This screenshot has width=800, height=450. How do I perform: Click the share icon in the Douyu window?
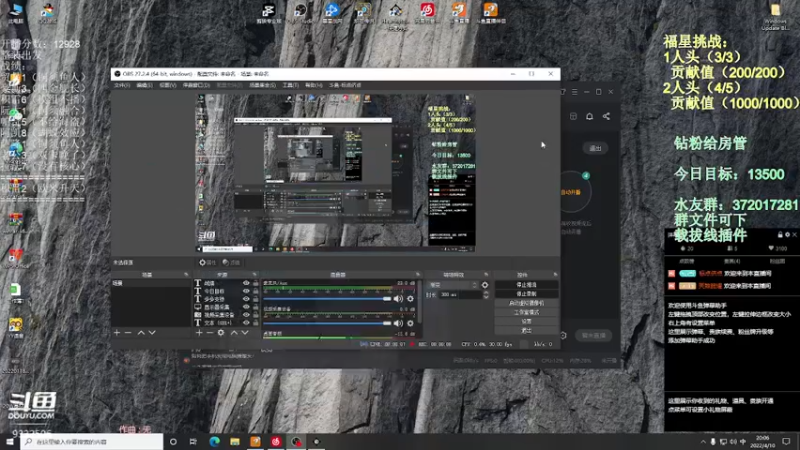(x=606, y=116)
